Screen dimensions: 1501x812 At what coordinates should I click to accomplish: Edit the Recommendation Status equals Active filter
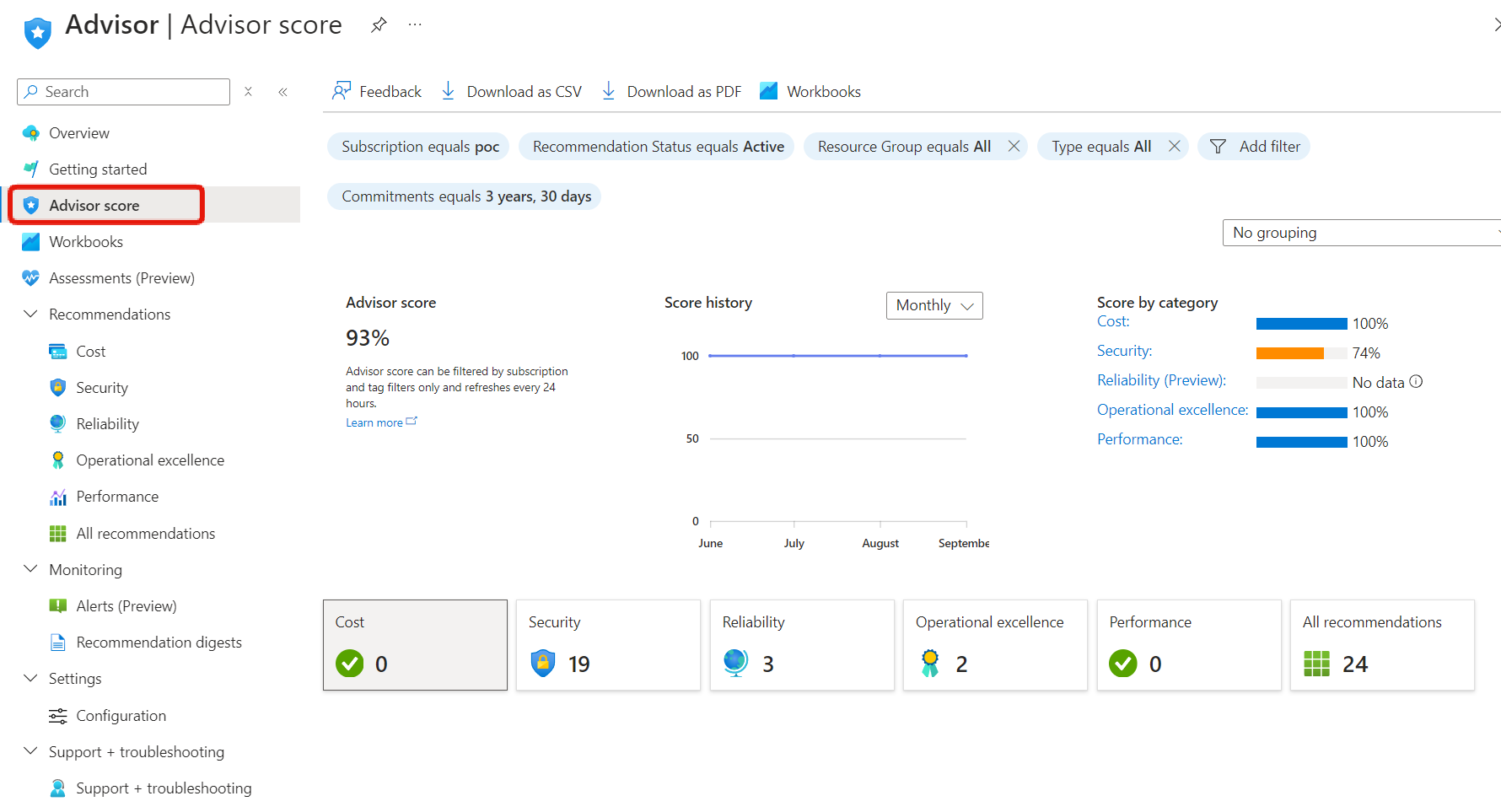(x=657, y=147)
